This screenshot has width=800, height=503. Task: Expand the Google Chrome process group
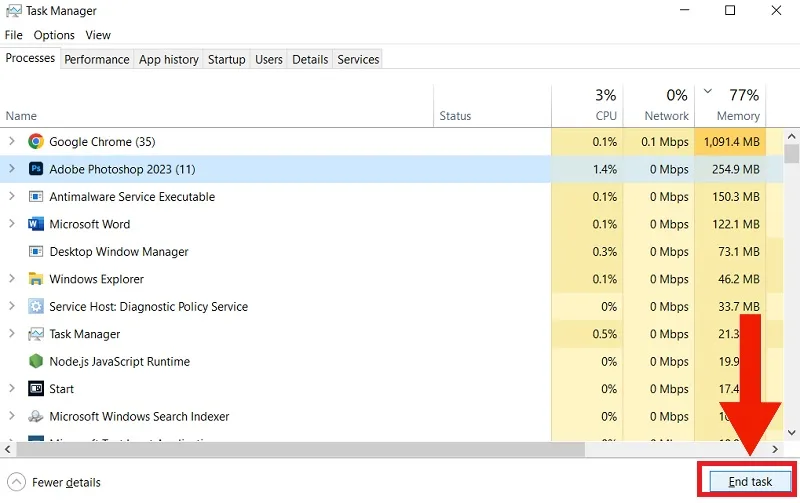pos(12,141)
